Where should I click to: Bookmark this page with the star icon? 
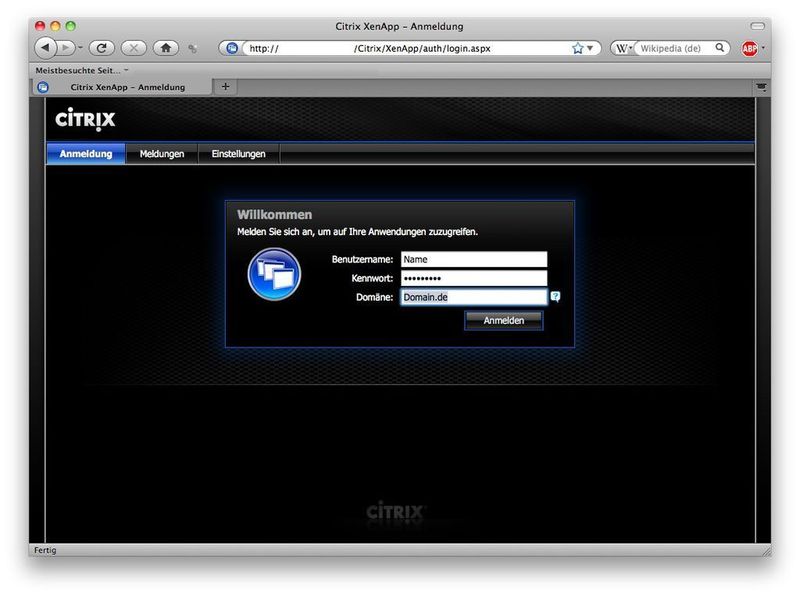[x=577, y=48]
